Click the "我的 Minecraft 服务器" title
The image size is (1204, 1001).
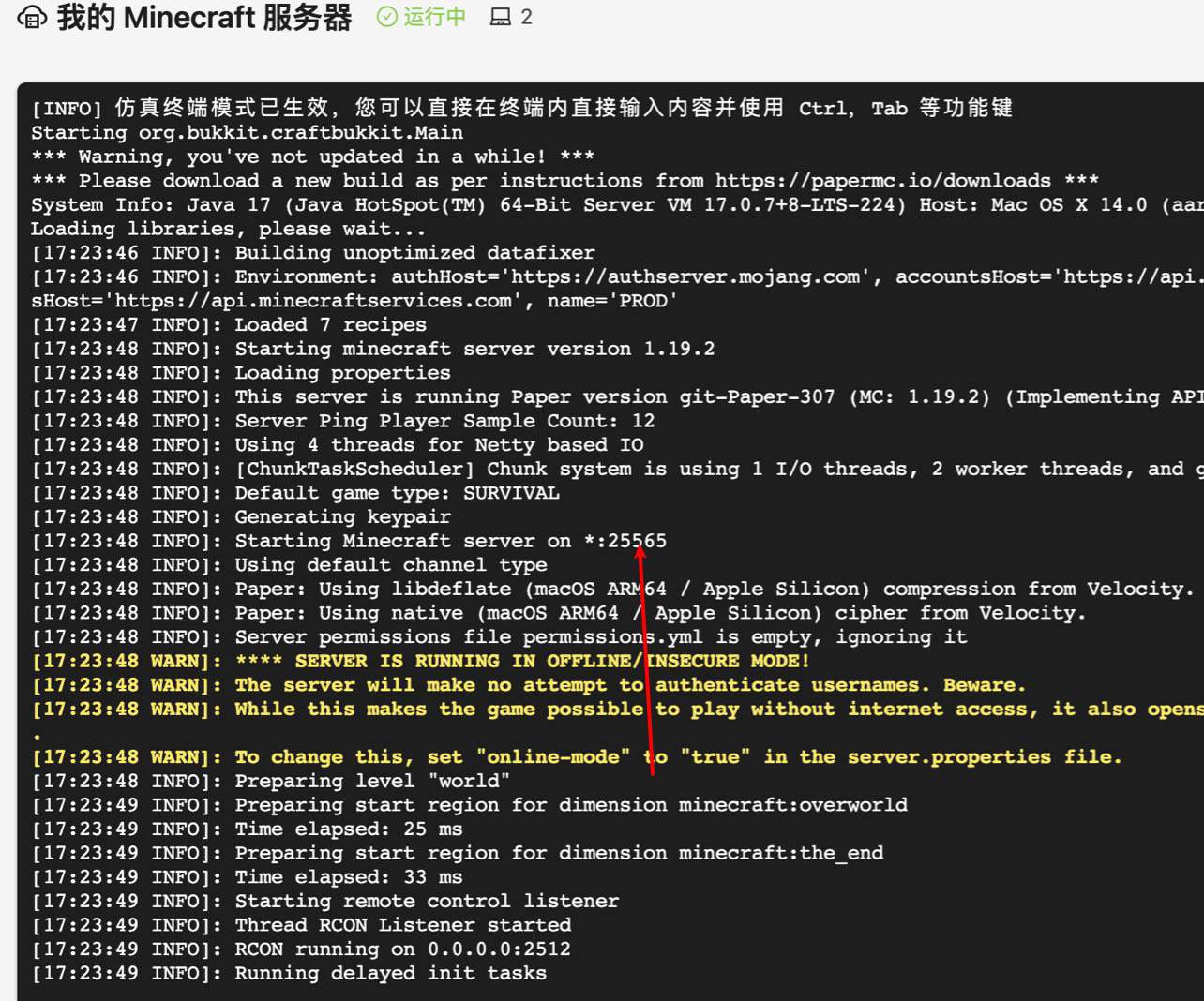[203, 18]
